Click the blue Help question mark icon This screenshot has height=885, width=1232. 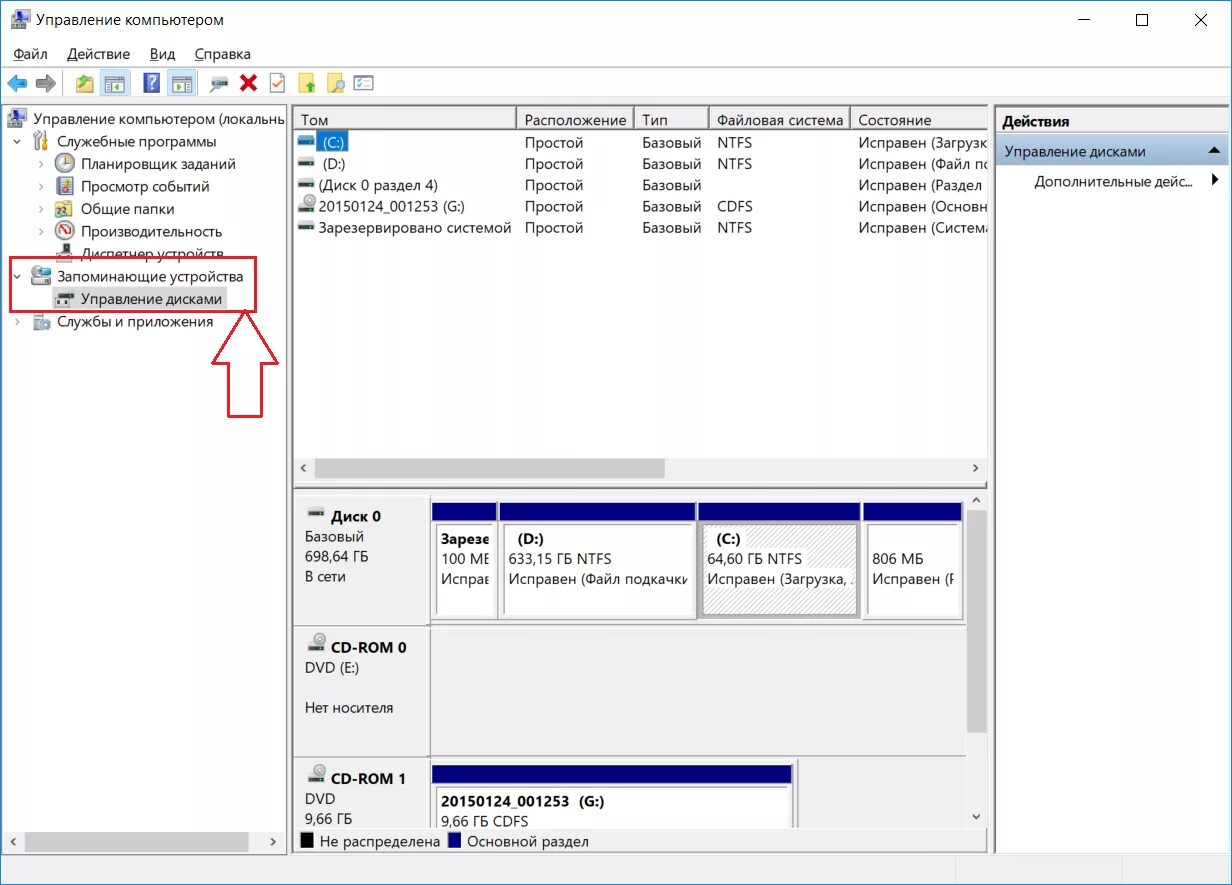pyautogui.click(x=152, y=83)
